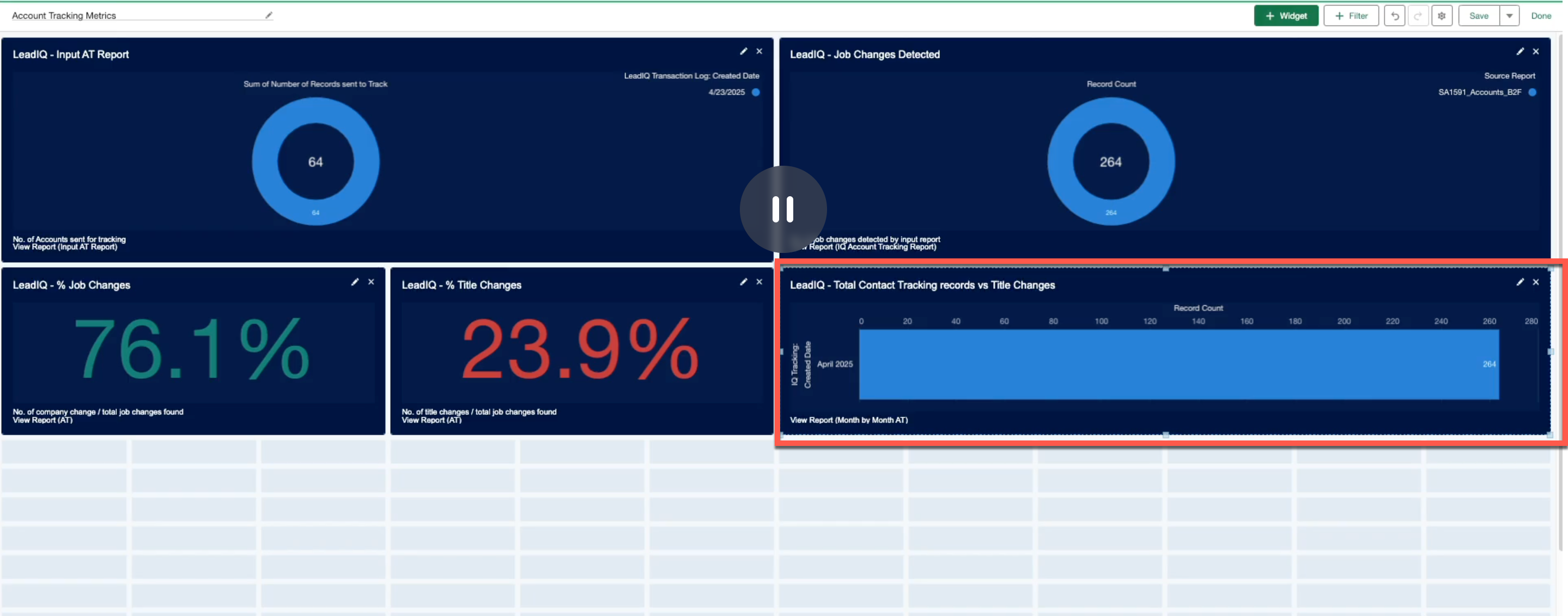Edit the % Job Changes widget
1568x616 pixels.
point(355,282)
